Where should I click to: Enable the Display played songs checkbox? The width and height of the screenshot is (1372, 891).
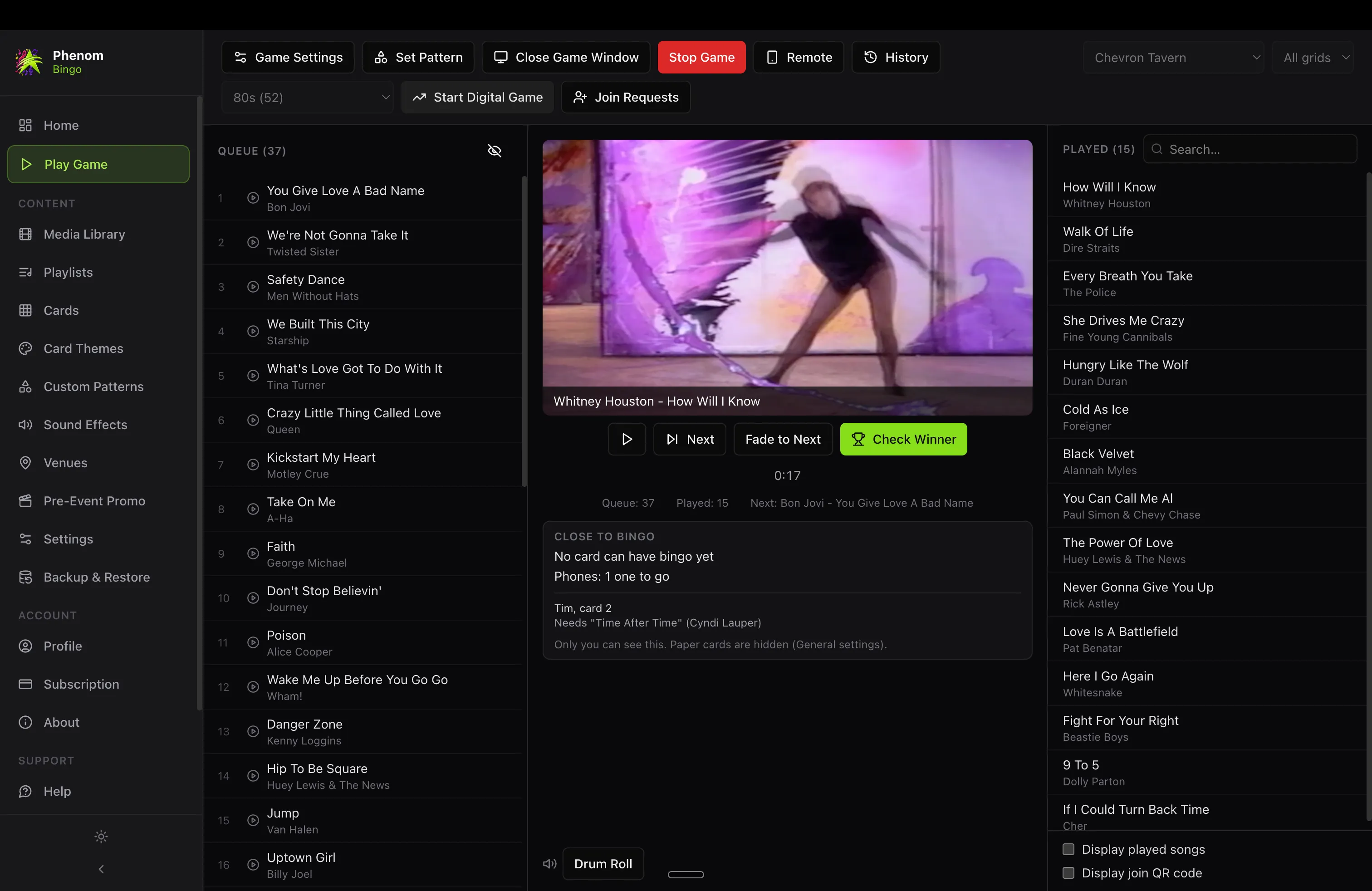[x=1068, y=849]
